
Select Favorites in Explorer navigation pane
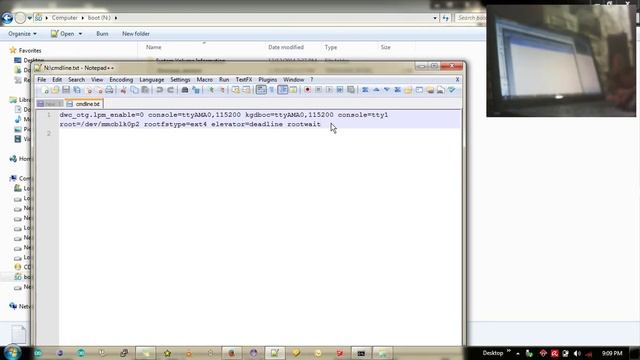coord(30,51)
